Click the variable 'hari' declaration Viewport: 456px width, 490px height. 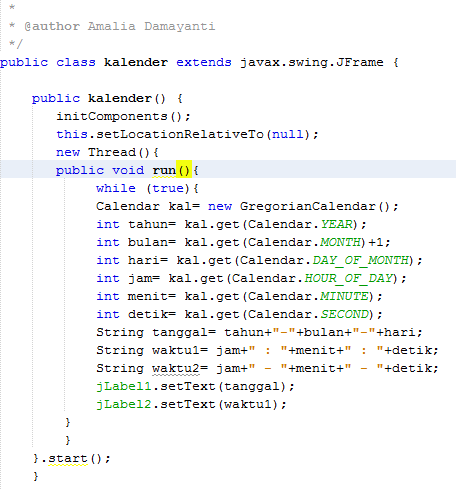[144, 260]
